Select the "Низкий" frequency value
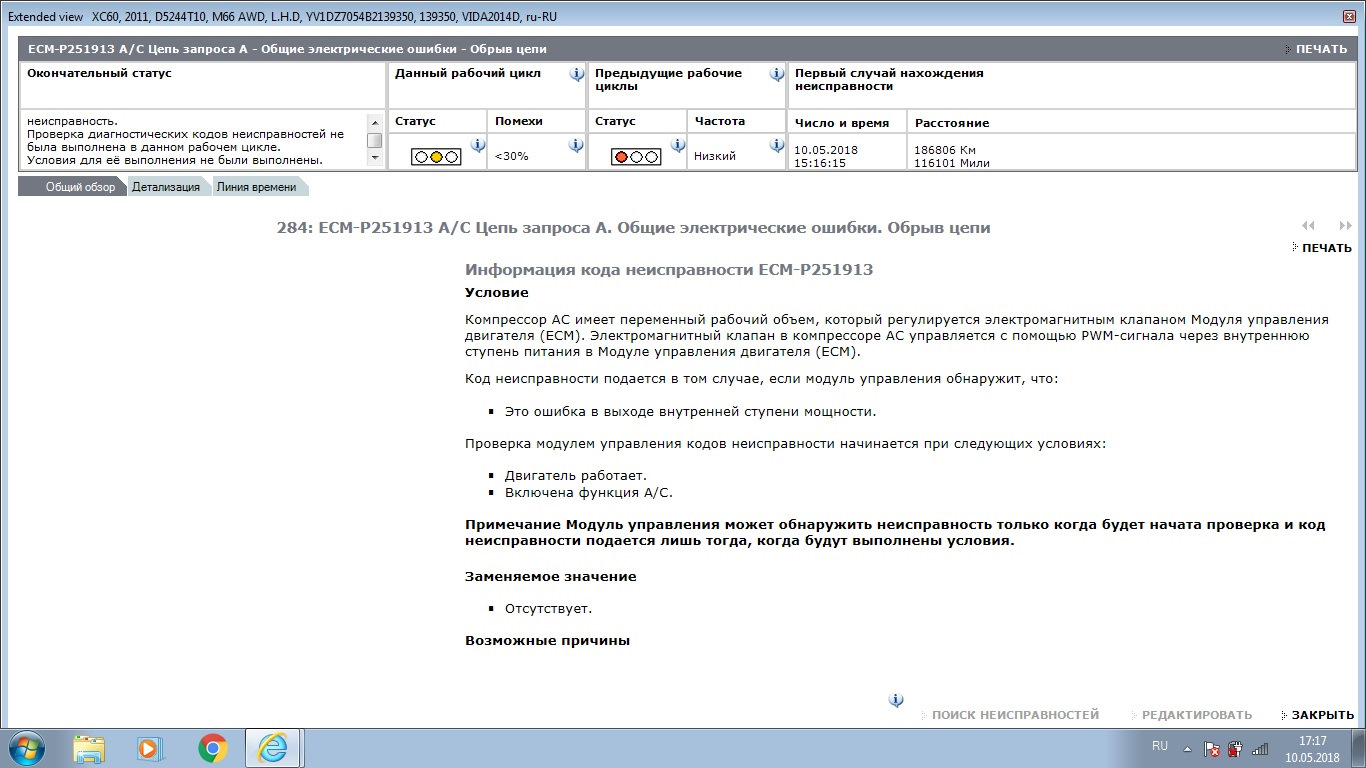 tap(715, 156)
